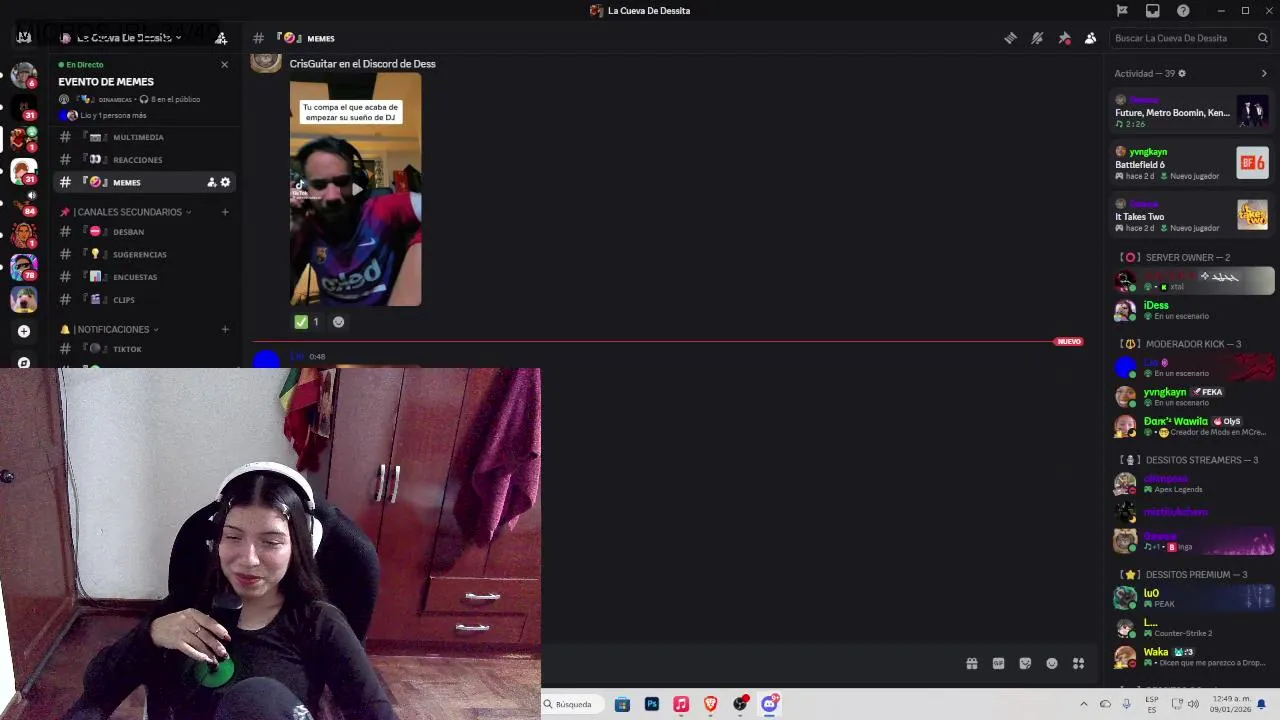Open Windows notification bell in taskbar
The height and width of the screenshot is (720, 1280).
tap(1262, 704)
